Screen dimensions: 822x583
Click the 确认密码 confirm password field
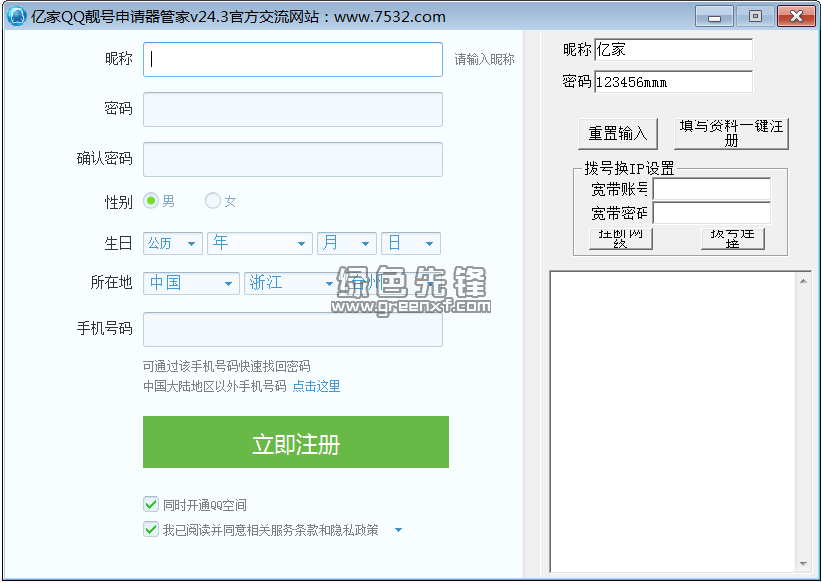click(293, 159)
